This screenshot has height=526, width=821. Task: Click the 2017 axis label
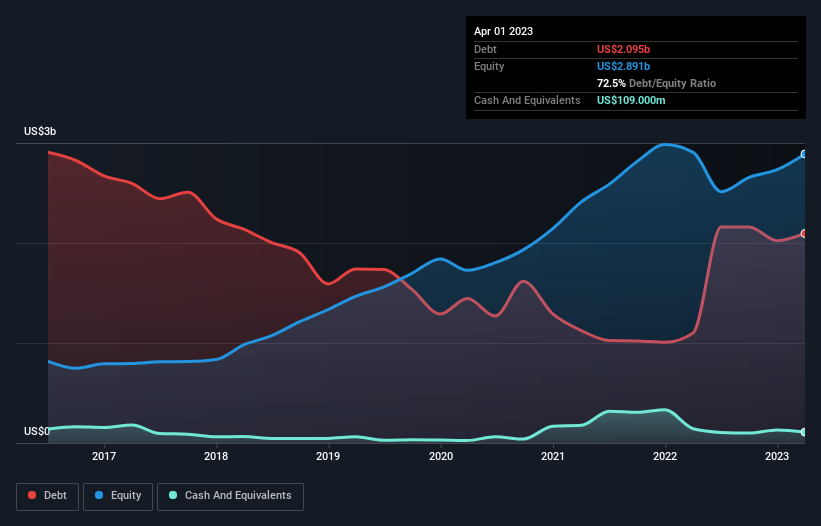coord(104,456)
